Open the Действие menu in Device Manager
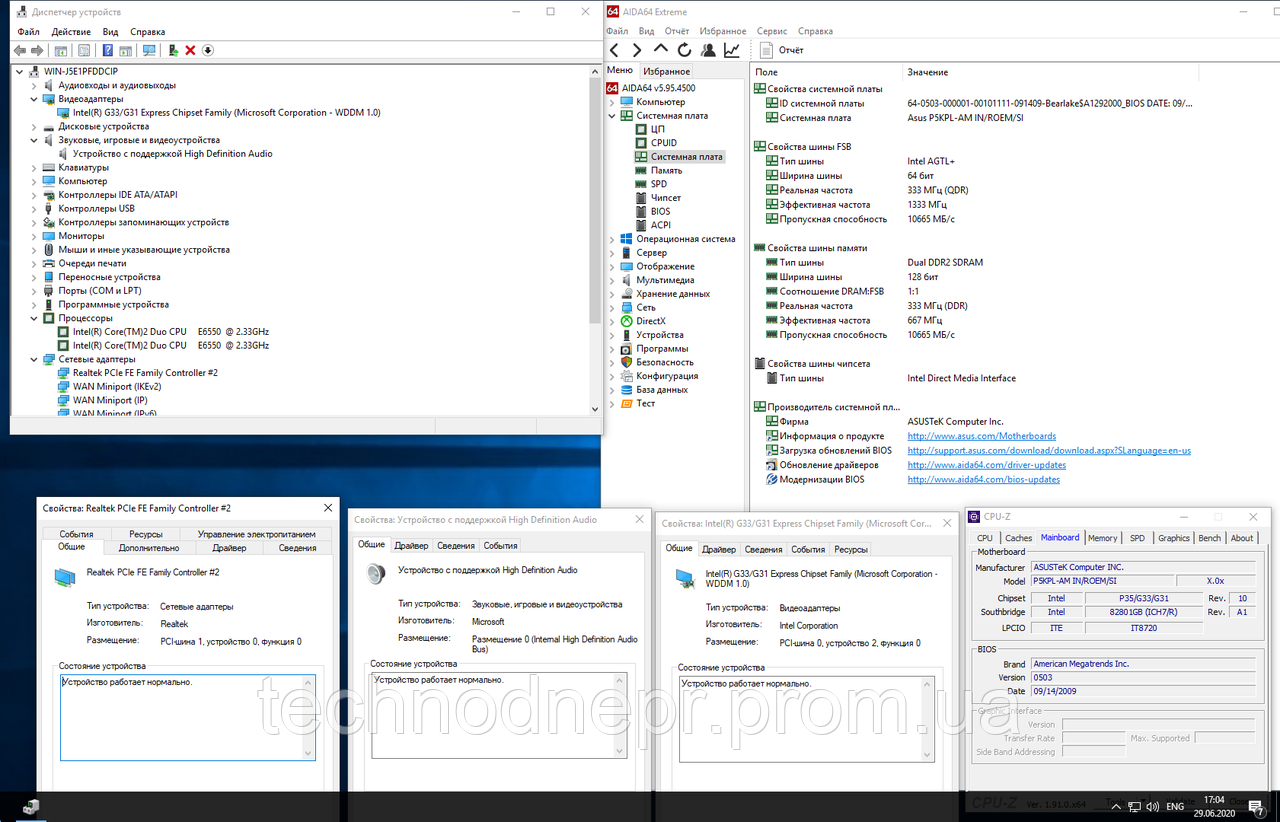This screenshot has height=822, width=1280. [71, 32]
